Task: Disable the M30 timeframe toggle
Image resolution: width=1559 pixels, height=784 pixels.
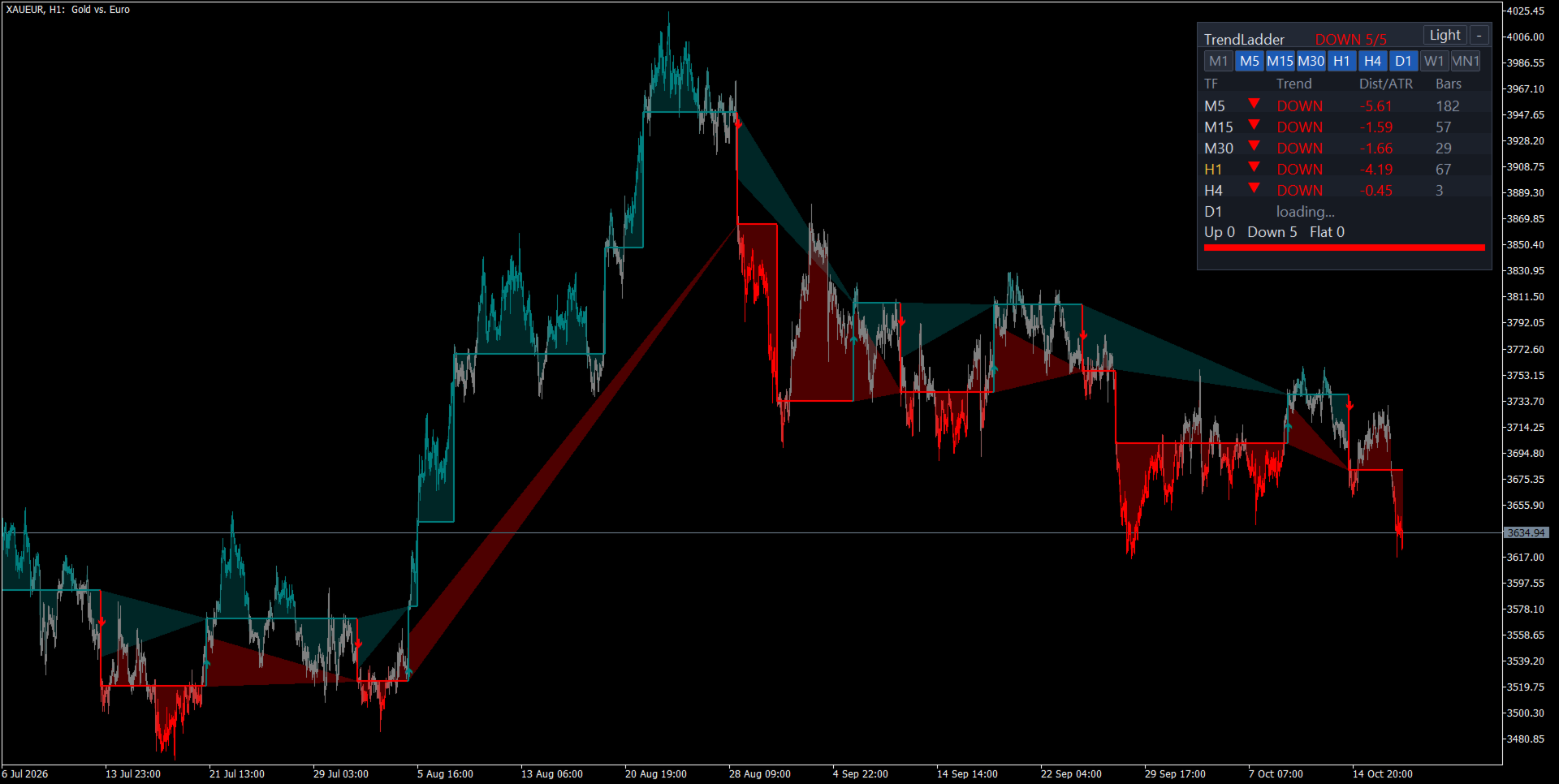Action: pos(1311,61)
